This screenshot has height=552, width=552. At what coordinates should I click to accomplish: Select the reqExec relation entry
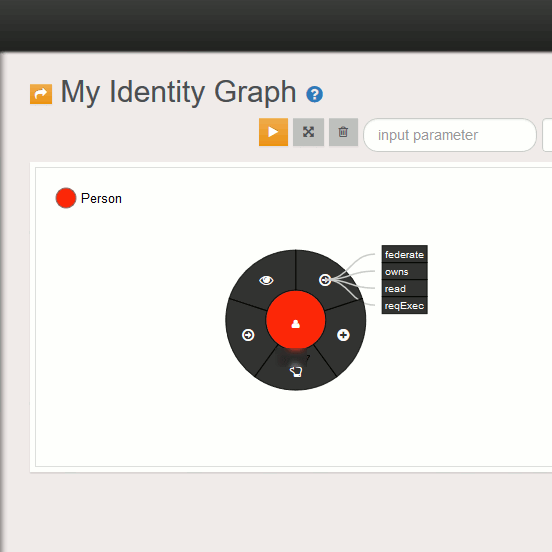click(x=404, y=306)
